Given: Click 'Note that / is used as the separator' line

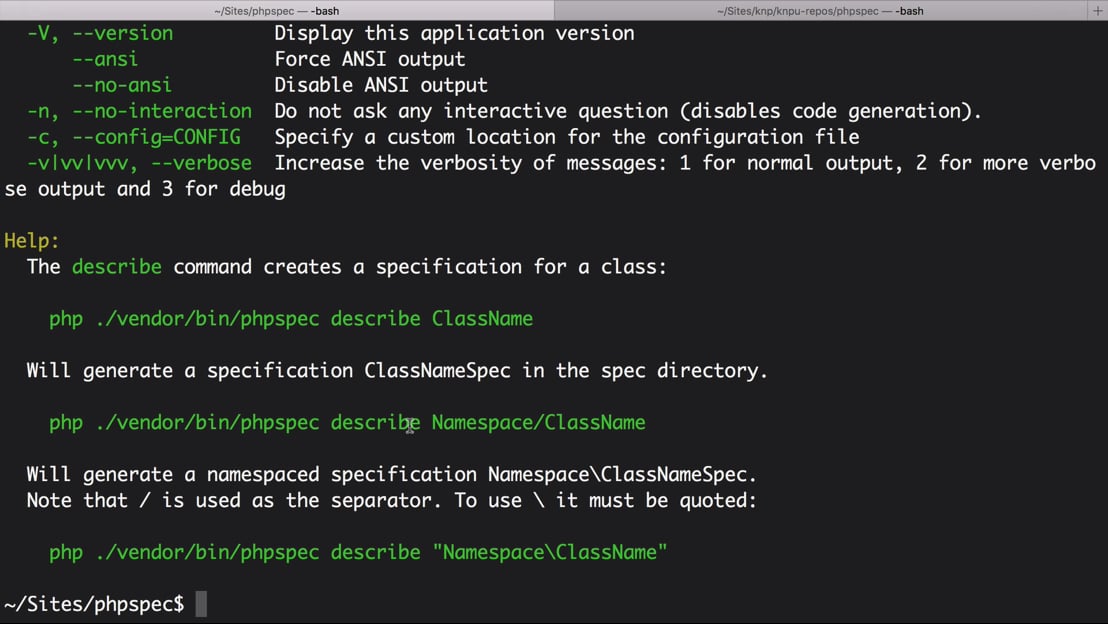Looking at the screenshot, I should (x=391, y=501).
